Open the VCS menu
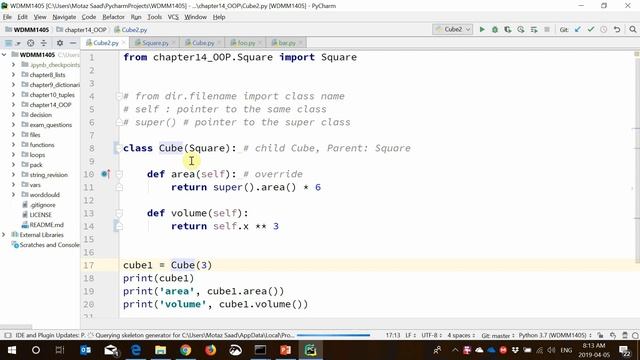Viewport: 640px width, 360px height. coord(173,17)
